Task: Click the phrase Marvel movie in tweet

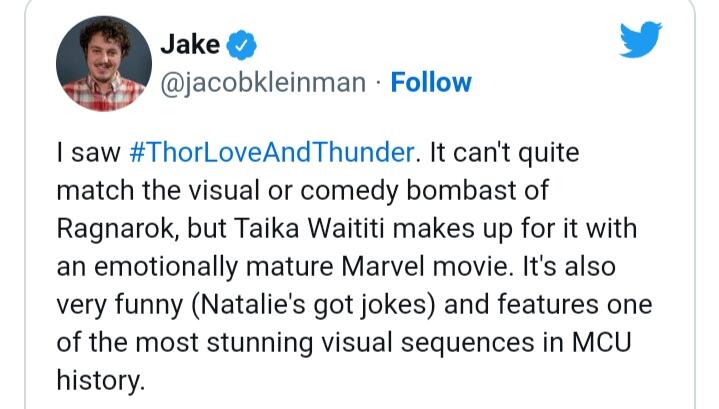Action: 426,266
